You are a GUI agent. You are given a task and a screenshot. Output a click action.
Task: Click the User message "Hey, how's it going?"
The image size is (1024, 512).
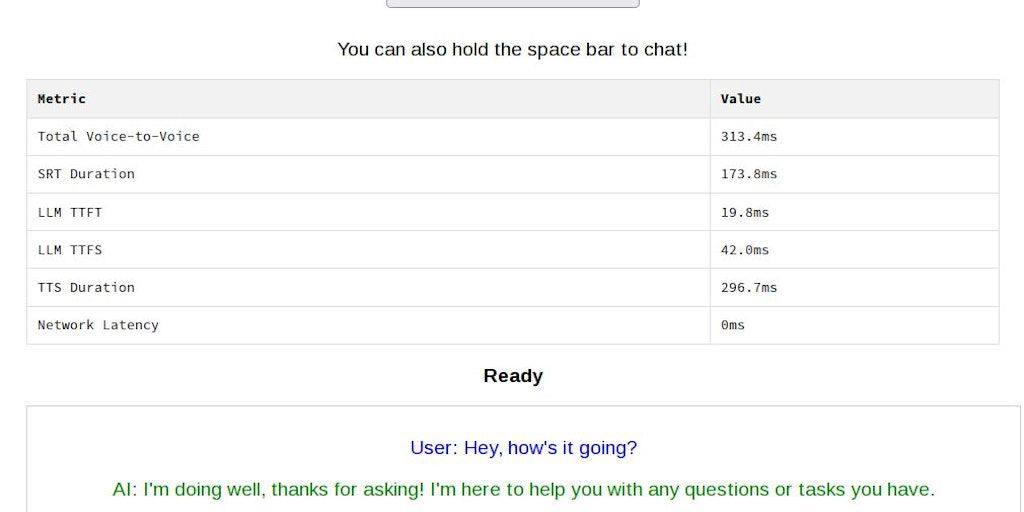pyautogui.click(x=523, y=448)
